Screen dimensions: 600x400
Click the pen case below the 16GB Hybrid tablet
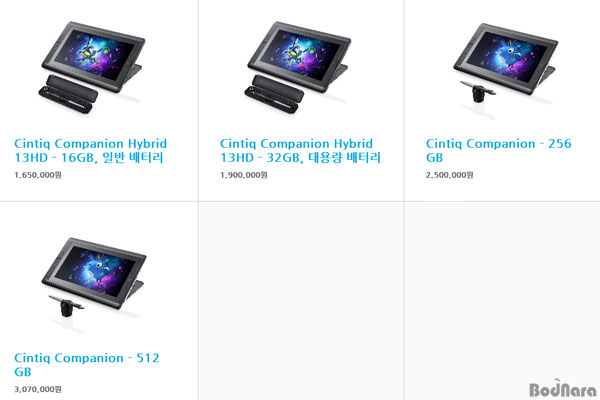tap(68, 94)
